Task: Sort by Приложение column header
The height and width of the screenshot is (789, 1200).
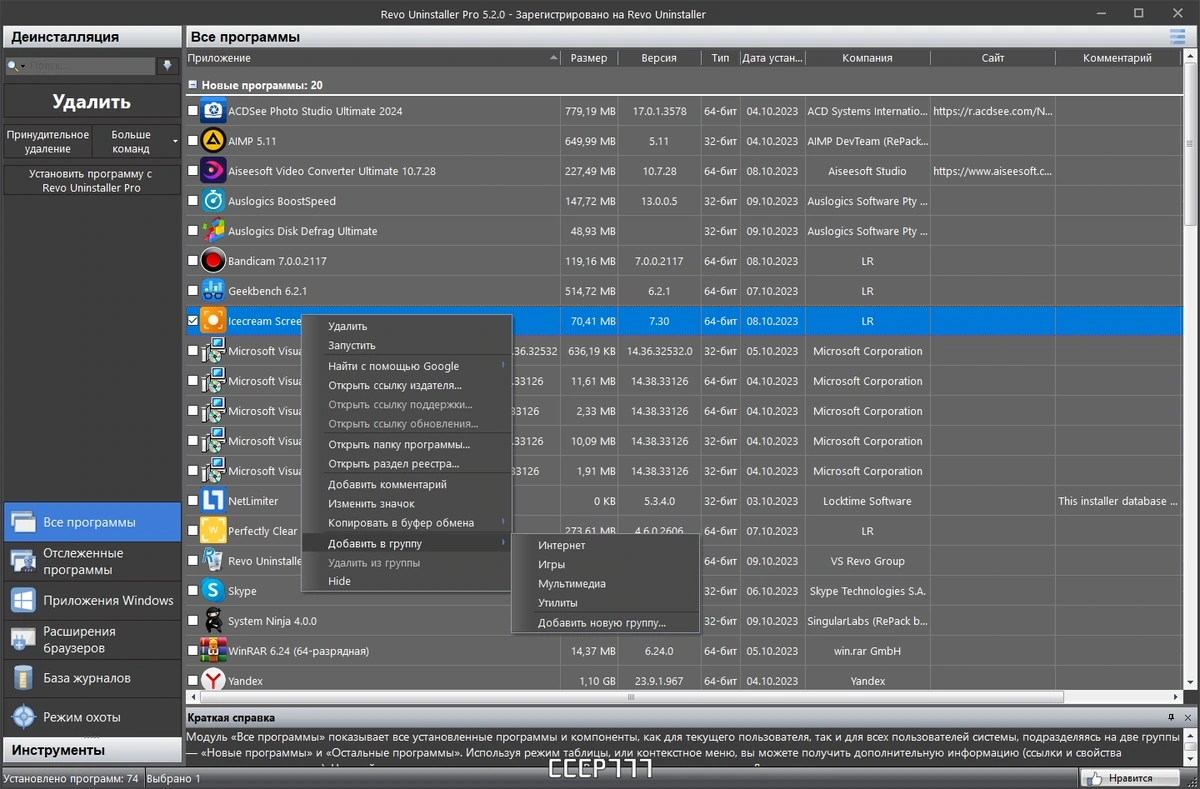Action: pyautogui.click(x=373, y=58)
